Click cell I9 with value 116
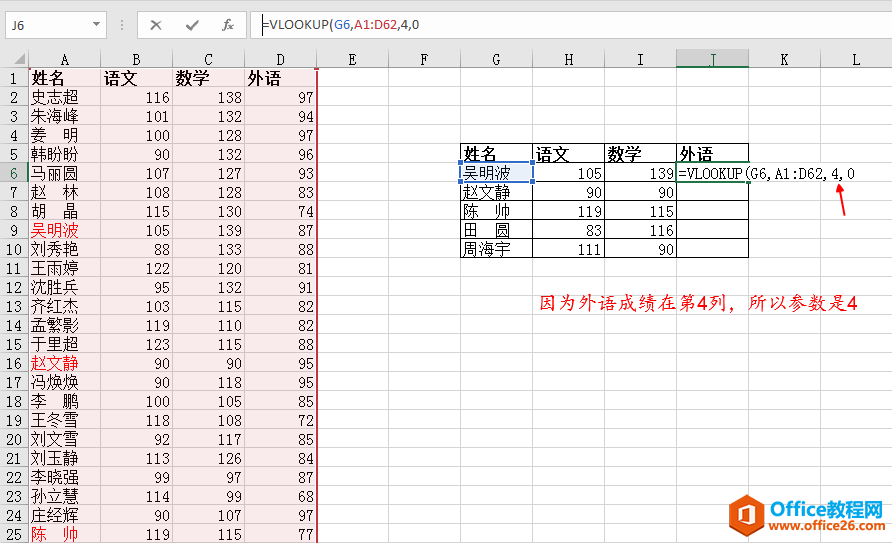This screenshot has width=892, height=543. point(640,230)
